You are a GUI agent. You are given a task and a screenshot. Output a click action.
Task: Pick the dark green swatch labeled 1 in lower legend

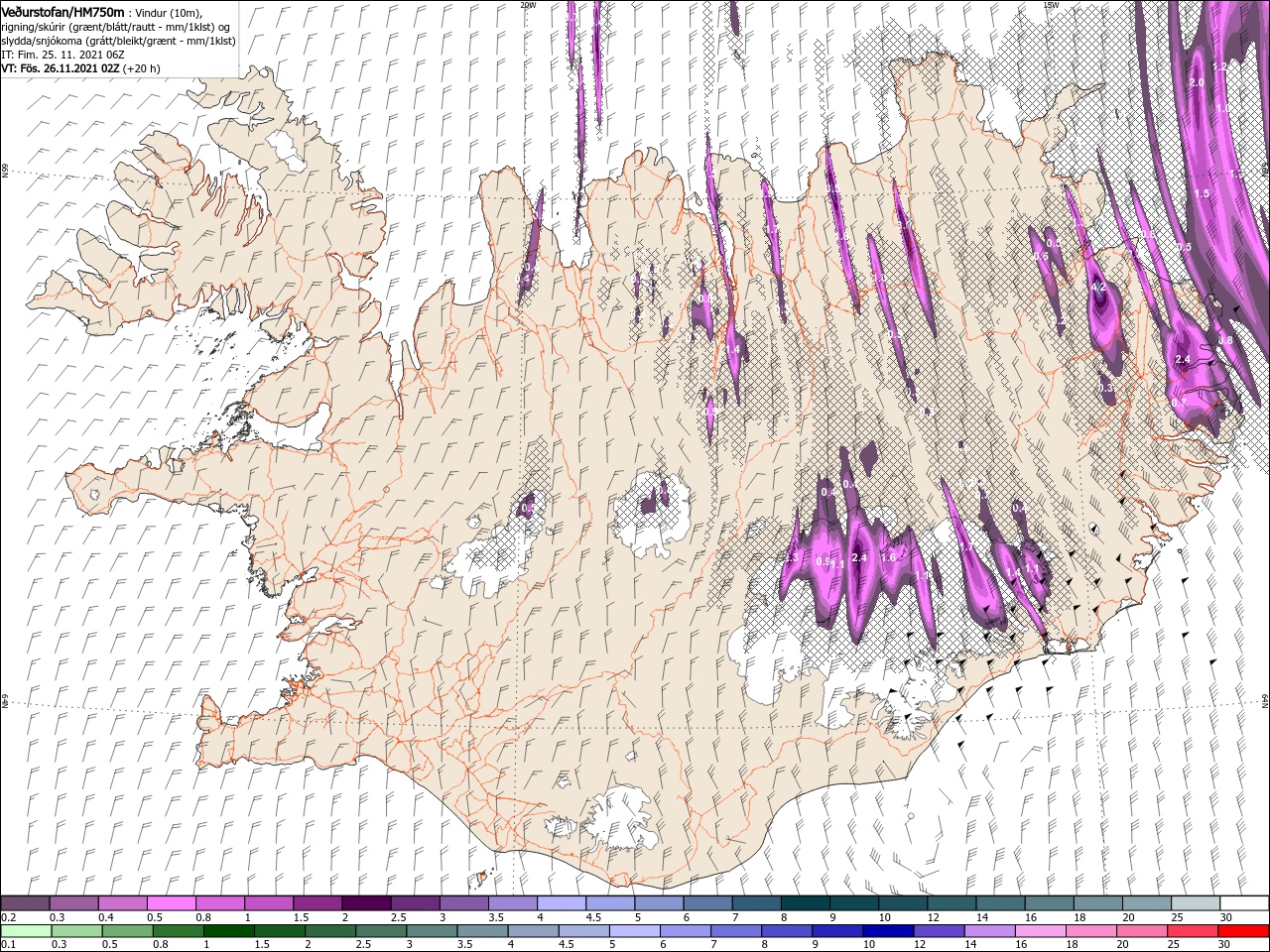click(226, 931)
